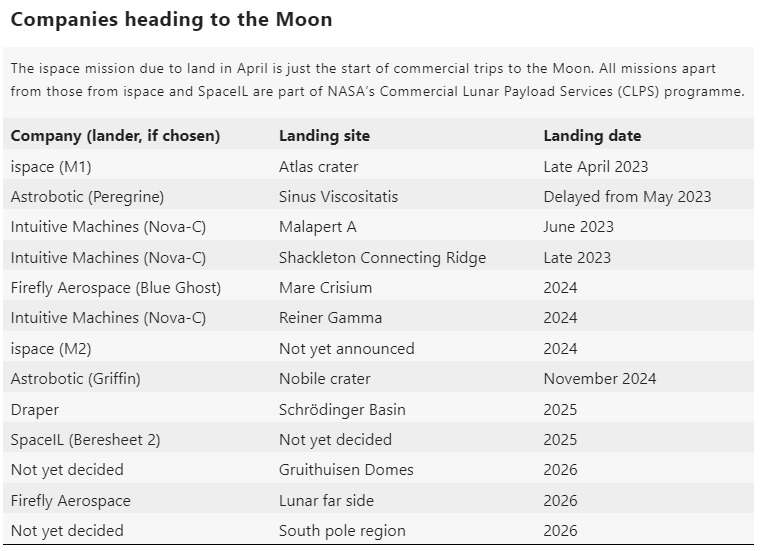Screen dimensions: 761x551
Task: Select the Draper company cell
Action: [x=35, y=409]
